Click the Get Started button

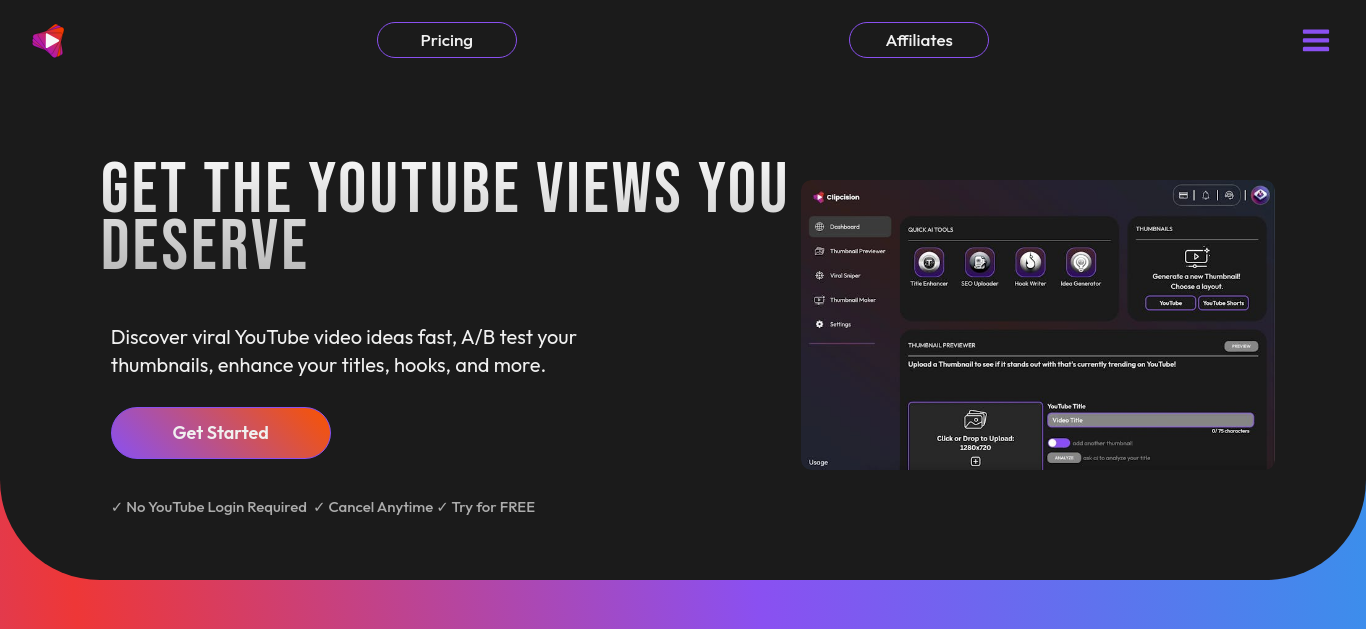221,433
